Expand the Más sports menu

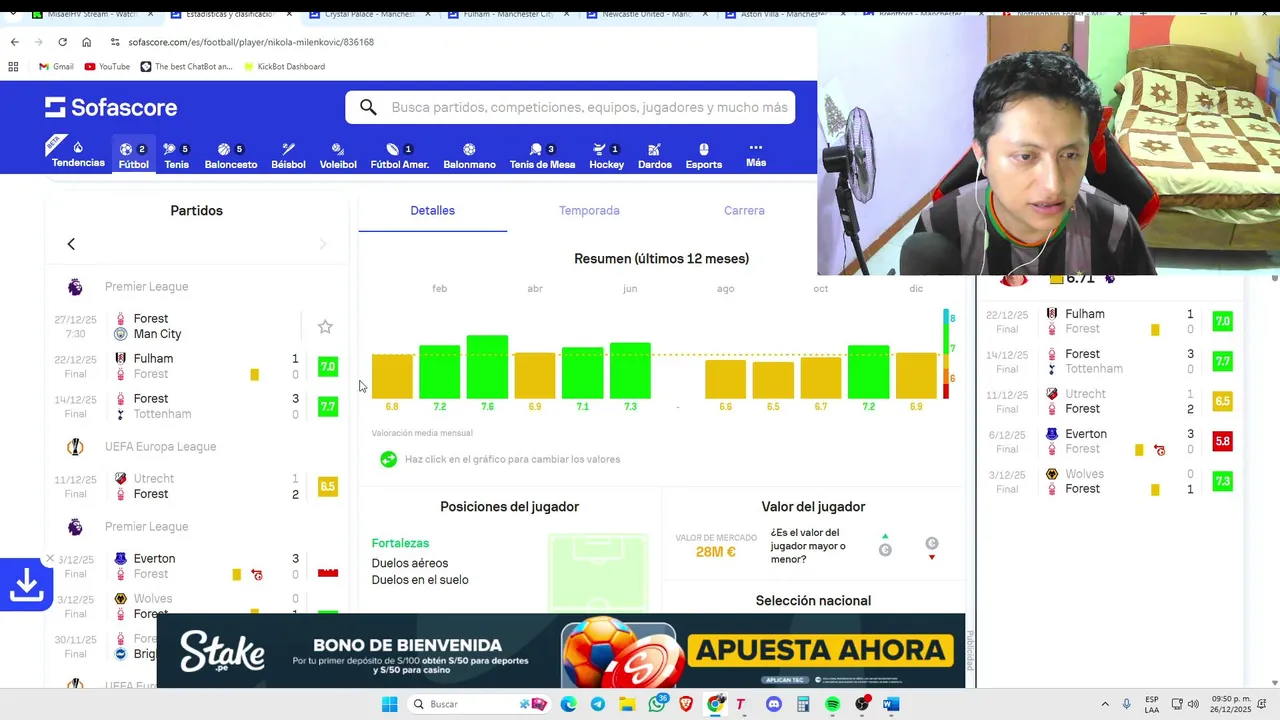pos(756,154)
